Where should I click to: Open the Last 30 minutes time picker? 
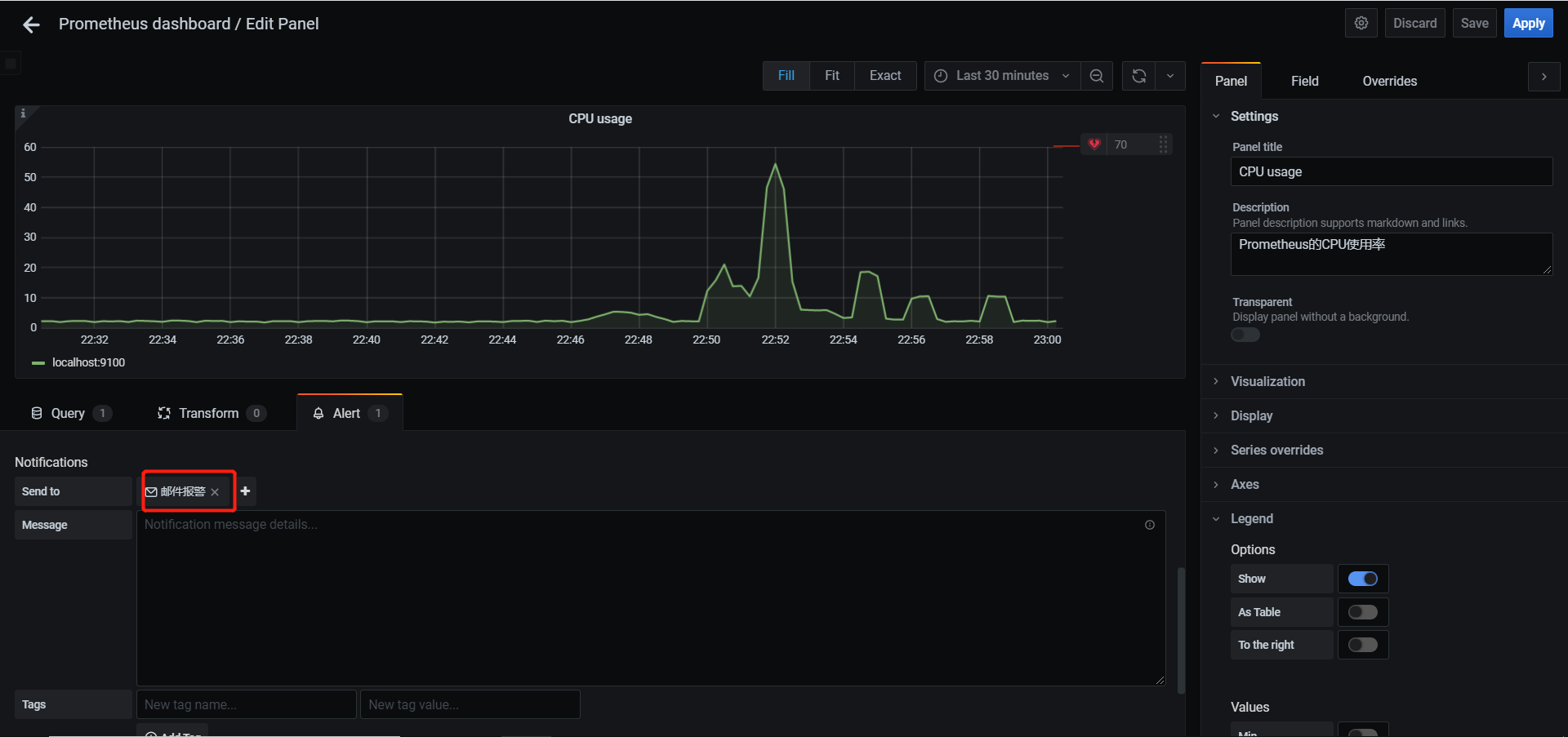pyautogui.click(x=1002, y=76)
